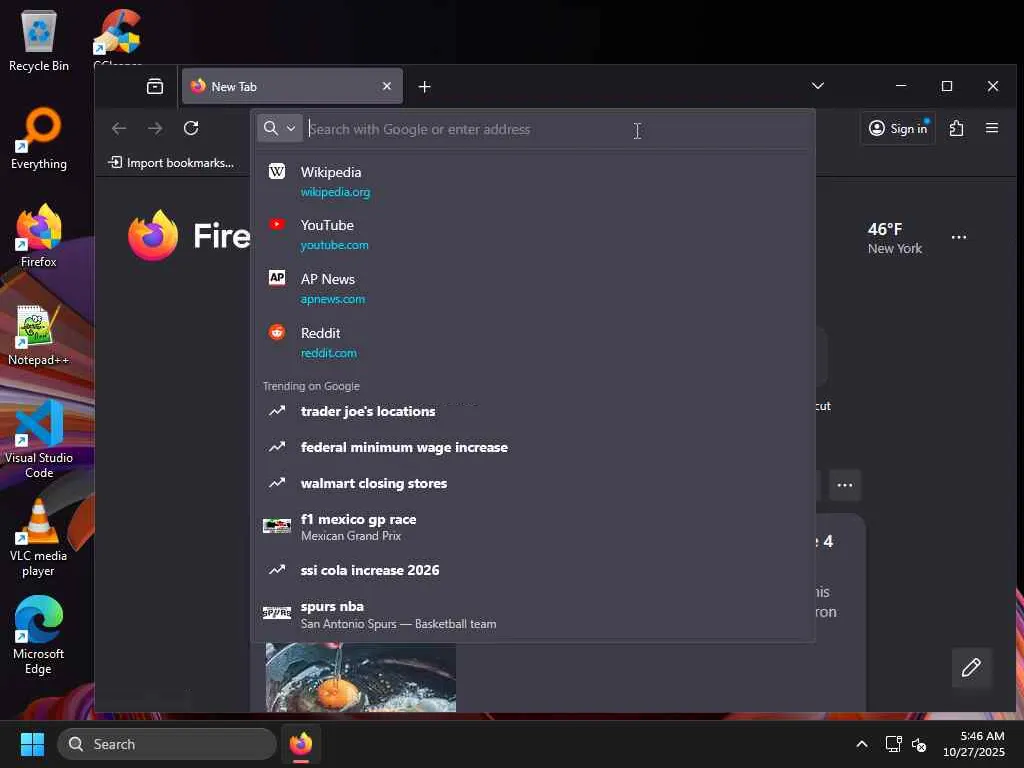Open the fried egg story thumbnail
The image size is (1024, 768).
tap(360, 677)
